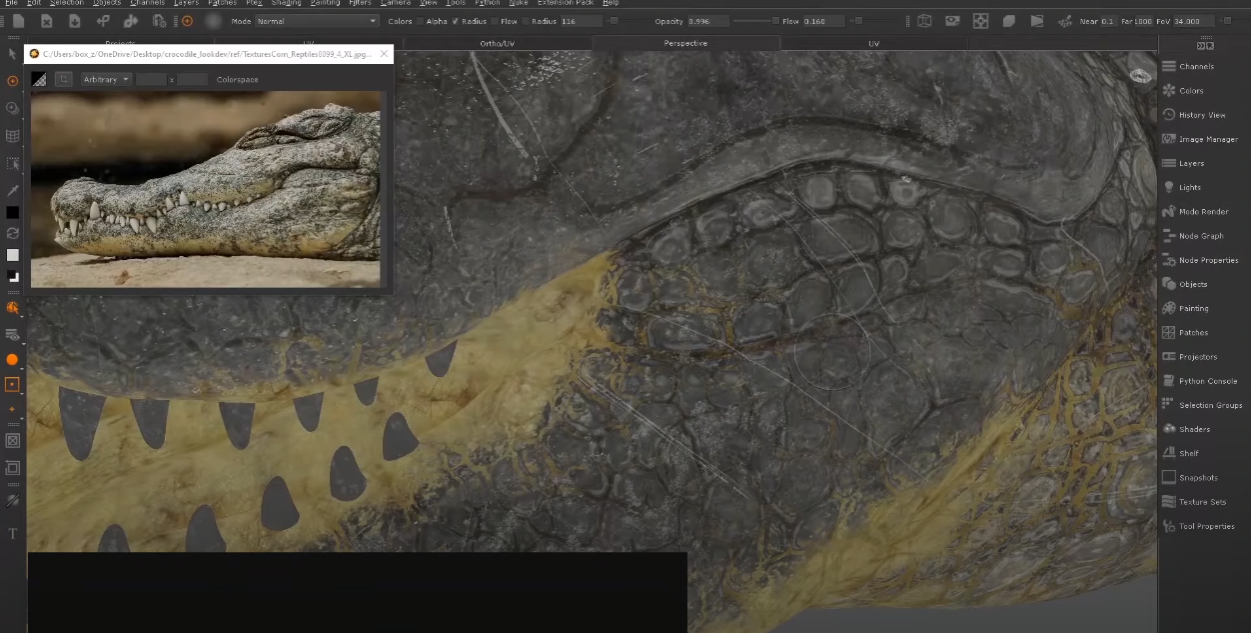Click the checkerboard alpha icon in image viewer

(39, 79)
